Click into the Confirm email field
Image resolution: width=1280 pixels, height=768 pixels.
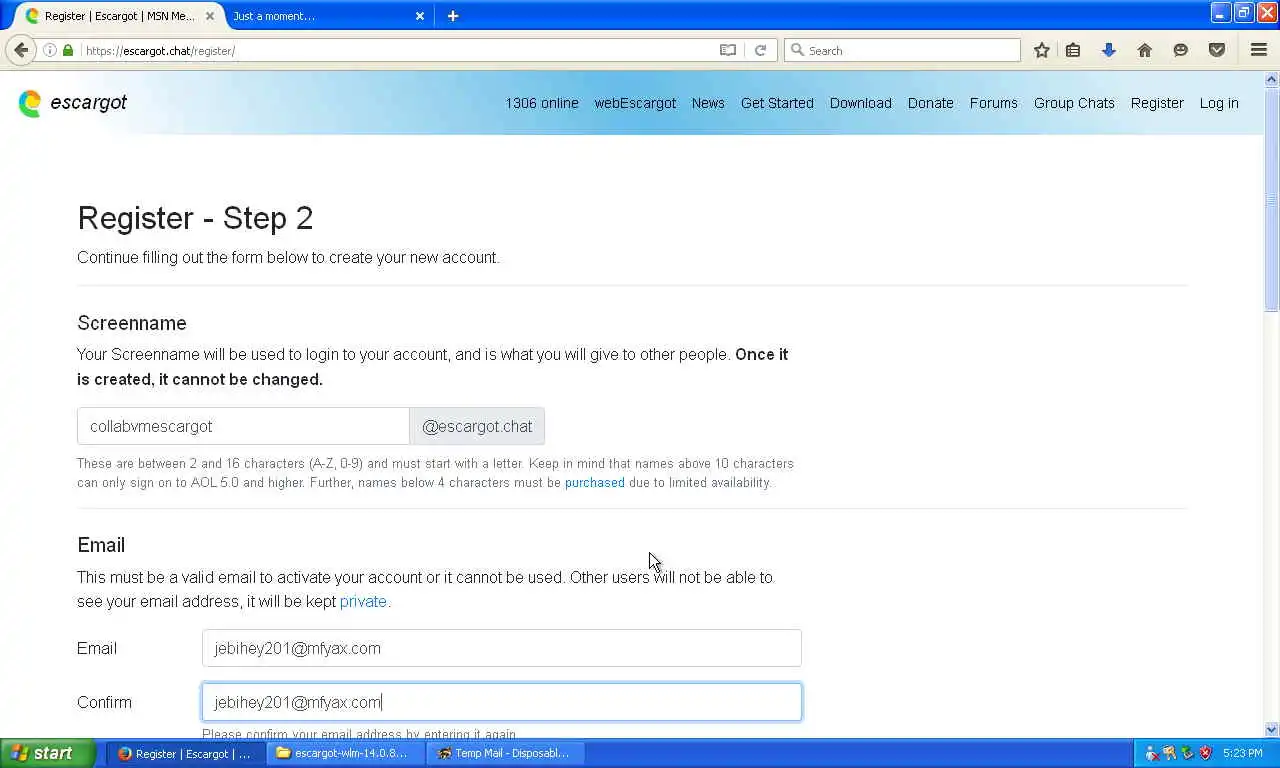(501, 702)
